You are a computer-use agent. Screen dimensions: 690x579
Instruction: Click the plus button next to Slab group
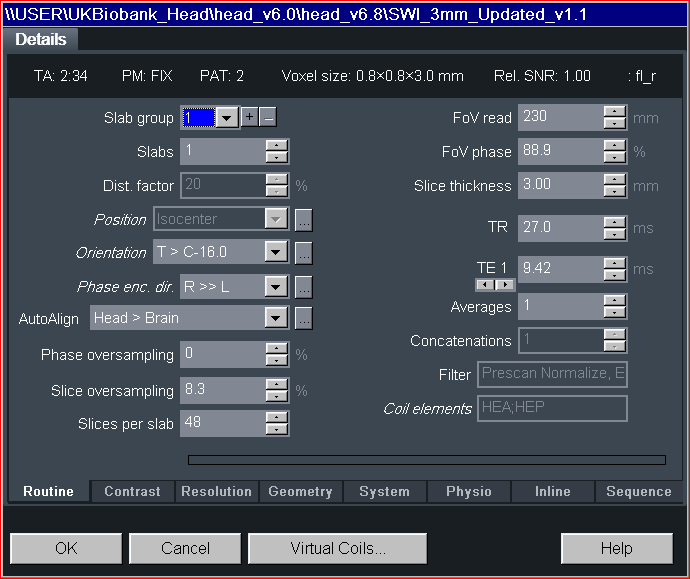[x=250, y=118]
